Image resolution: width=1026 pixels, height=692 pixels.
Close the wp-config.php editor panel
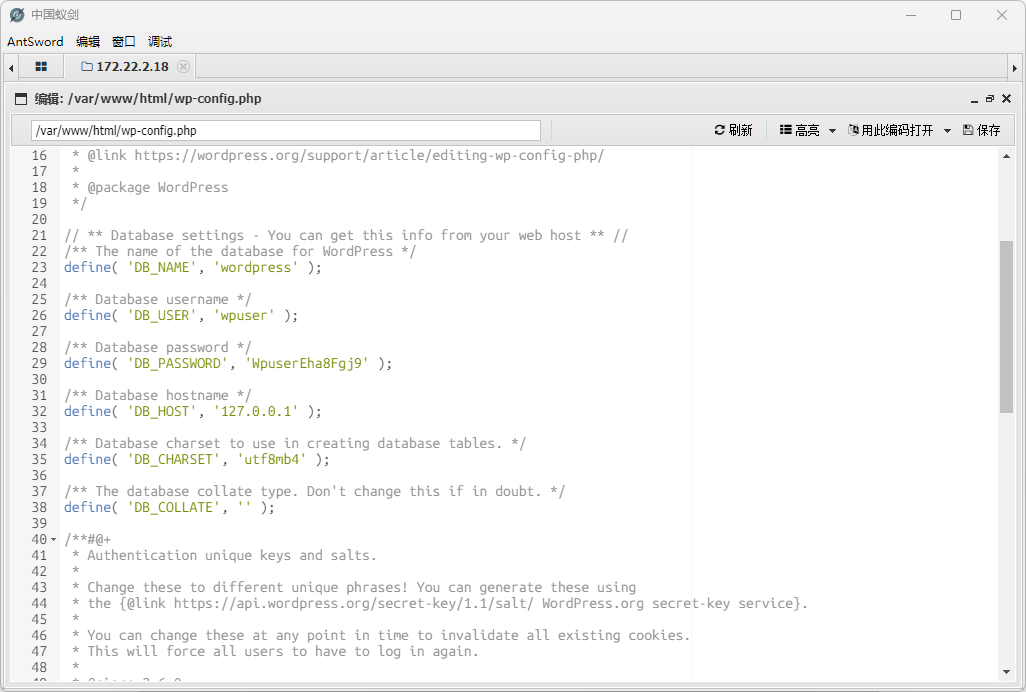1007,99
